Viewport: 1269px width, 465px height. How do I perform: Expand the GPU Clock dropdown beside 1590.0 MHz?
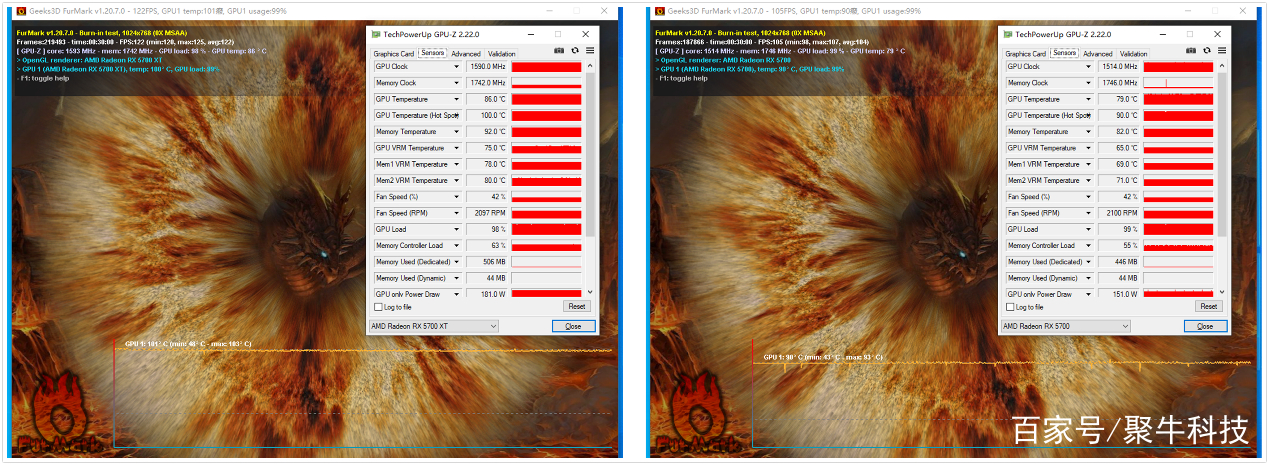pos(457,67)
